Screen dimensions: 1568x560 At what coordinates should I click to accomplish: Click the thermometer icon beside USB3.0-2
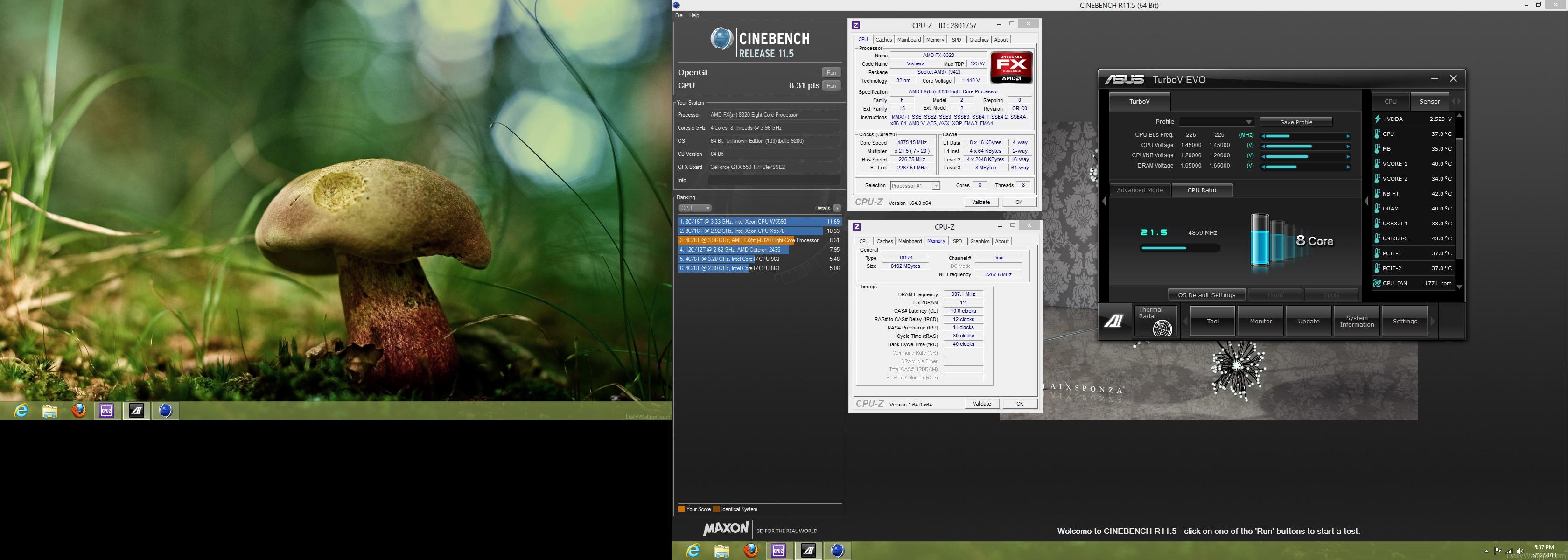(1377, 238)
